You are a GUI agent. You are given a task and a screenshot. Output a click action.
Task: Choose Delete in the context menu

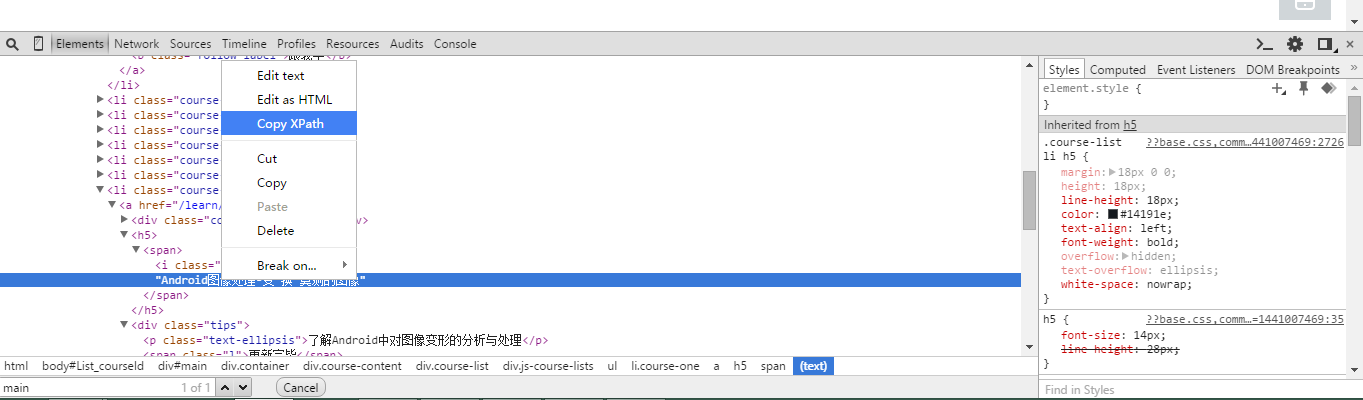(x=289, y=231)
